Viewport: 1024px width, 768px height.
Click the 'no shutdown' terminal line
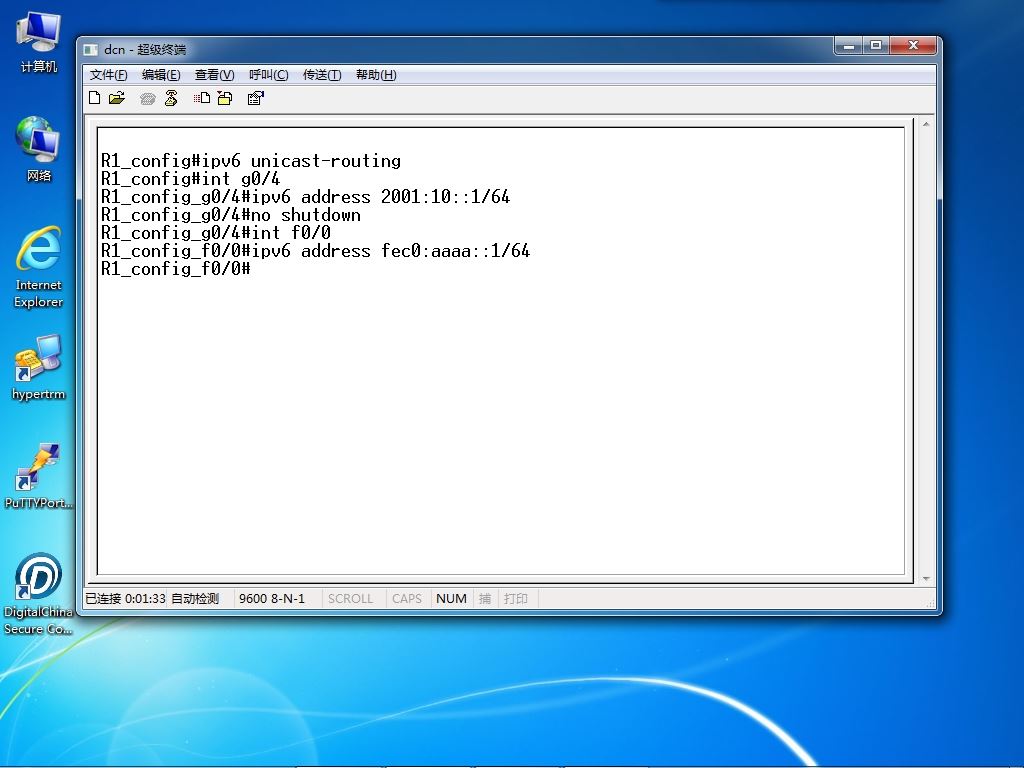231,215
